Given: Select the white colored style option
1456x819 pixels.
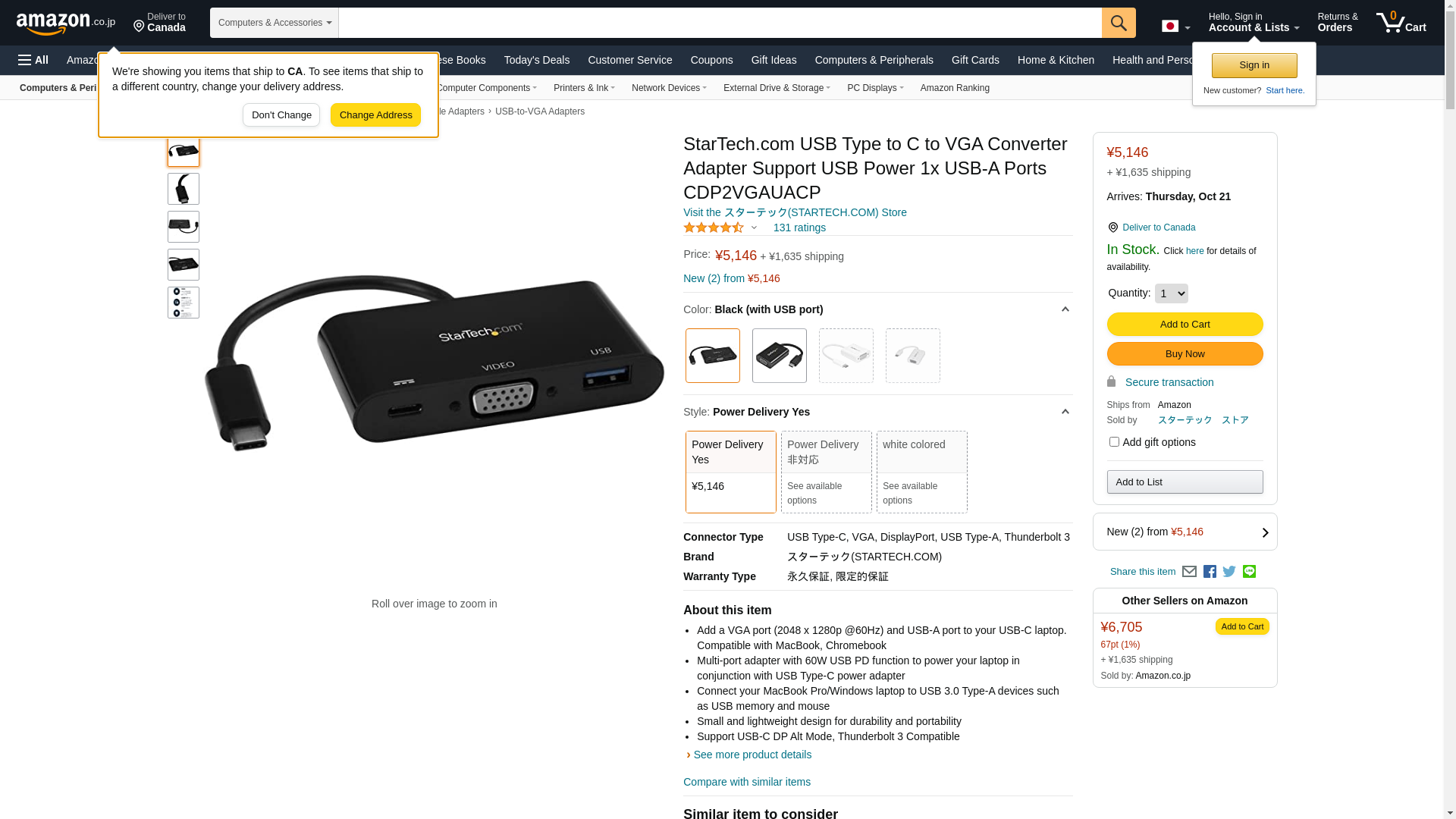Looking at the screenshot, I should point(921,472).
